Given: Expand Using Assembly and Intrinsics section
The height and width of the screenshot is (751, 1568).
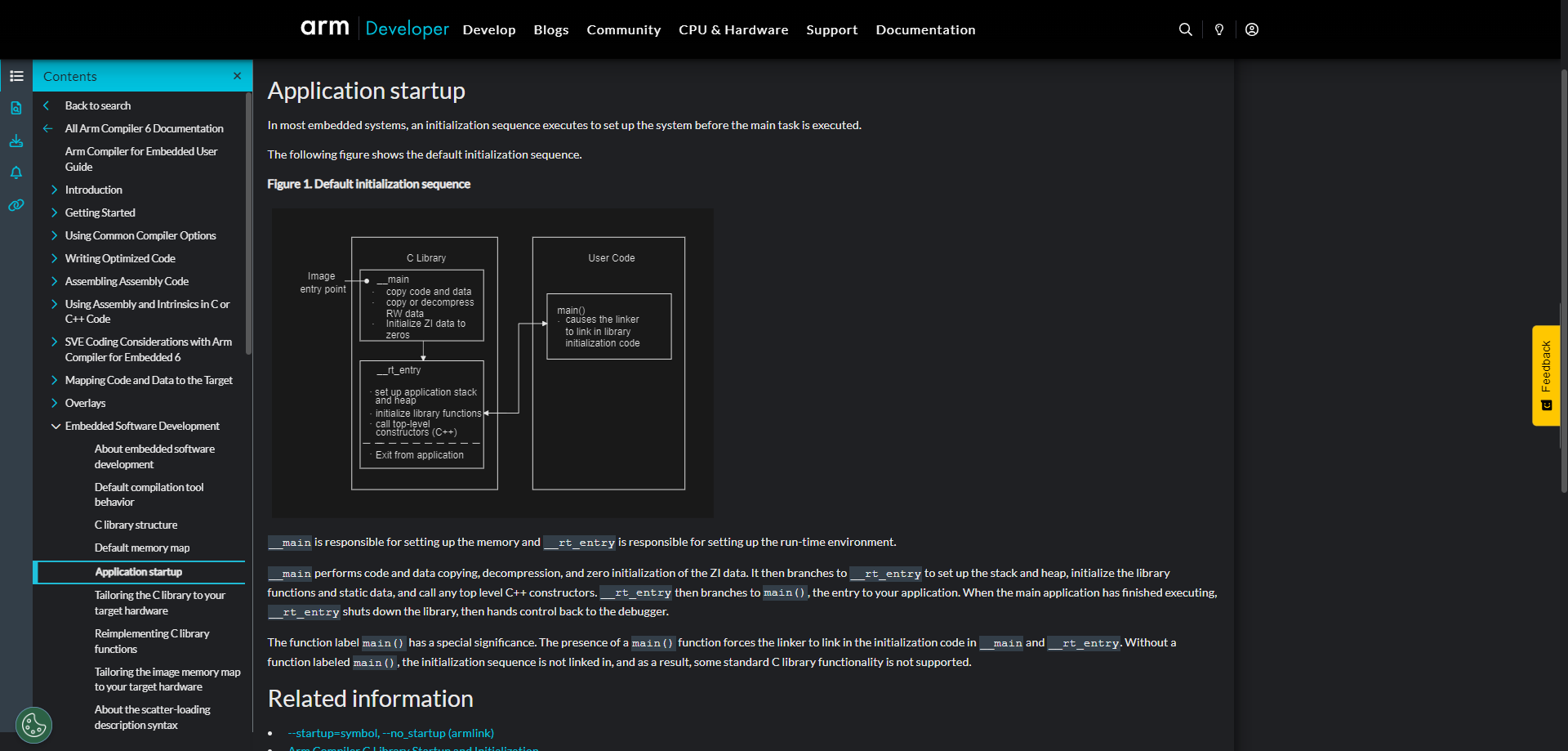Looking at the screenshot, I should click(x=55, y=304).
